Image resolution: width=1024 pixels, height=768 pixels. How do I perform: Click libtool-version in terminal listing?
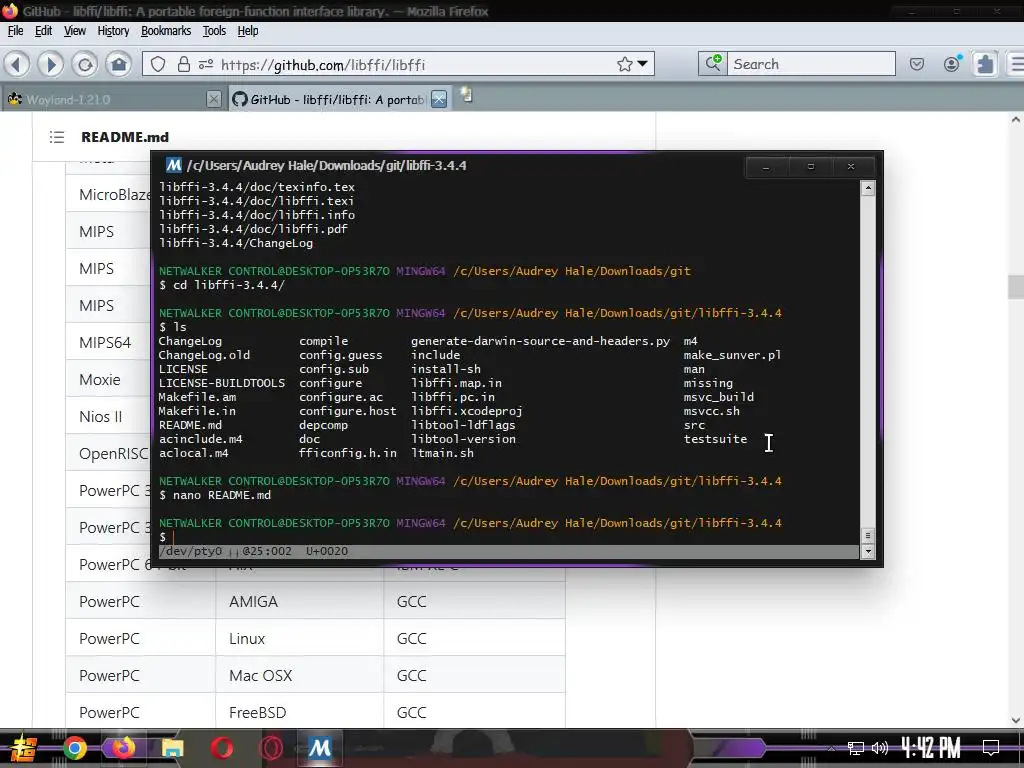tap(463, 439)
